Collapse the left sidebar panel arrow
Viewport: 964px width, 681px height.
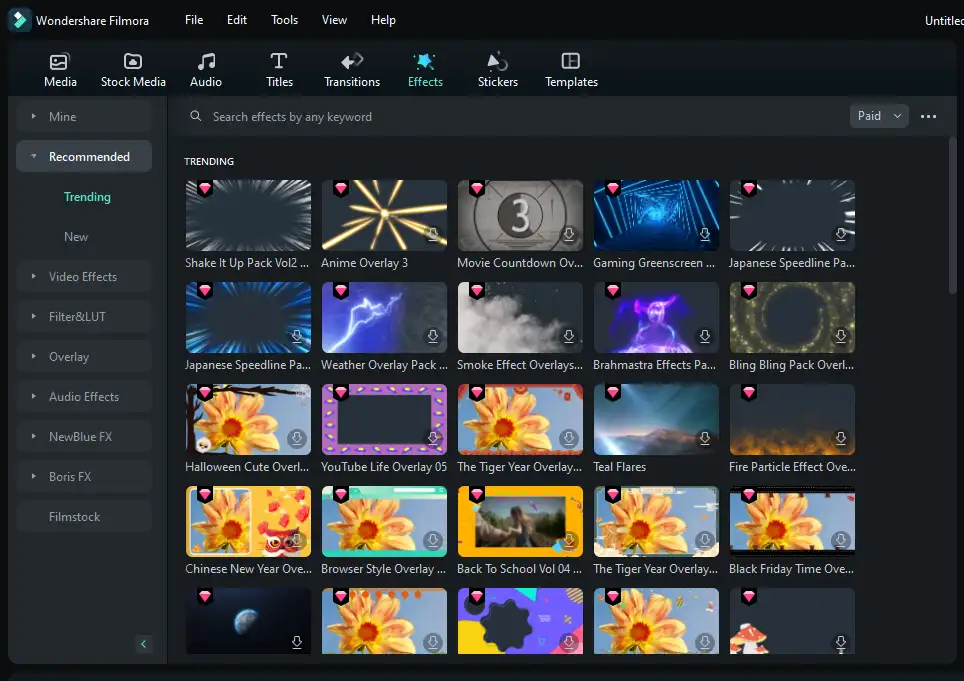click(143, 644)
